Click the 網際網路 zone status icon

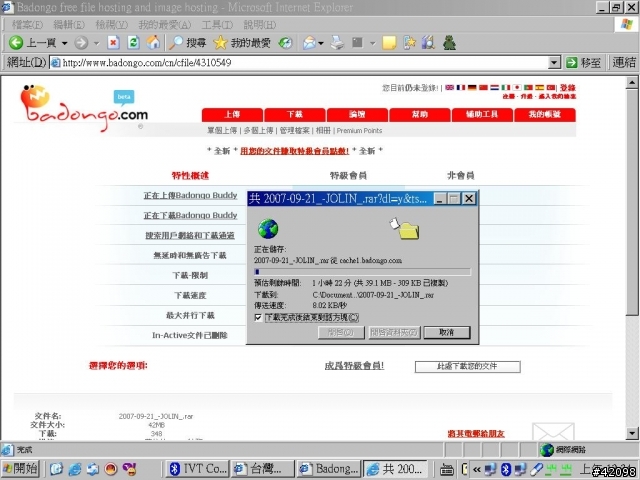point(547,450)
